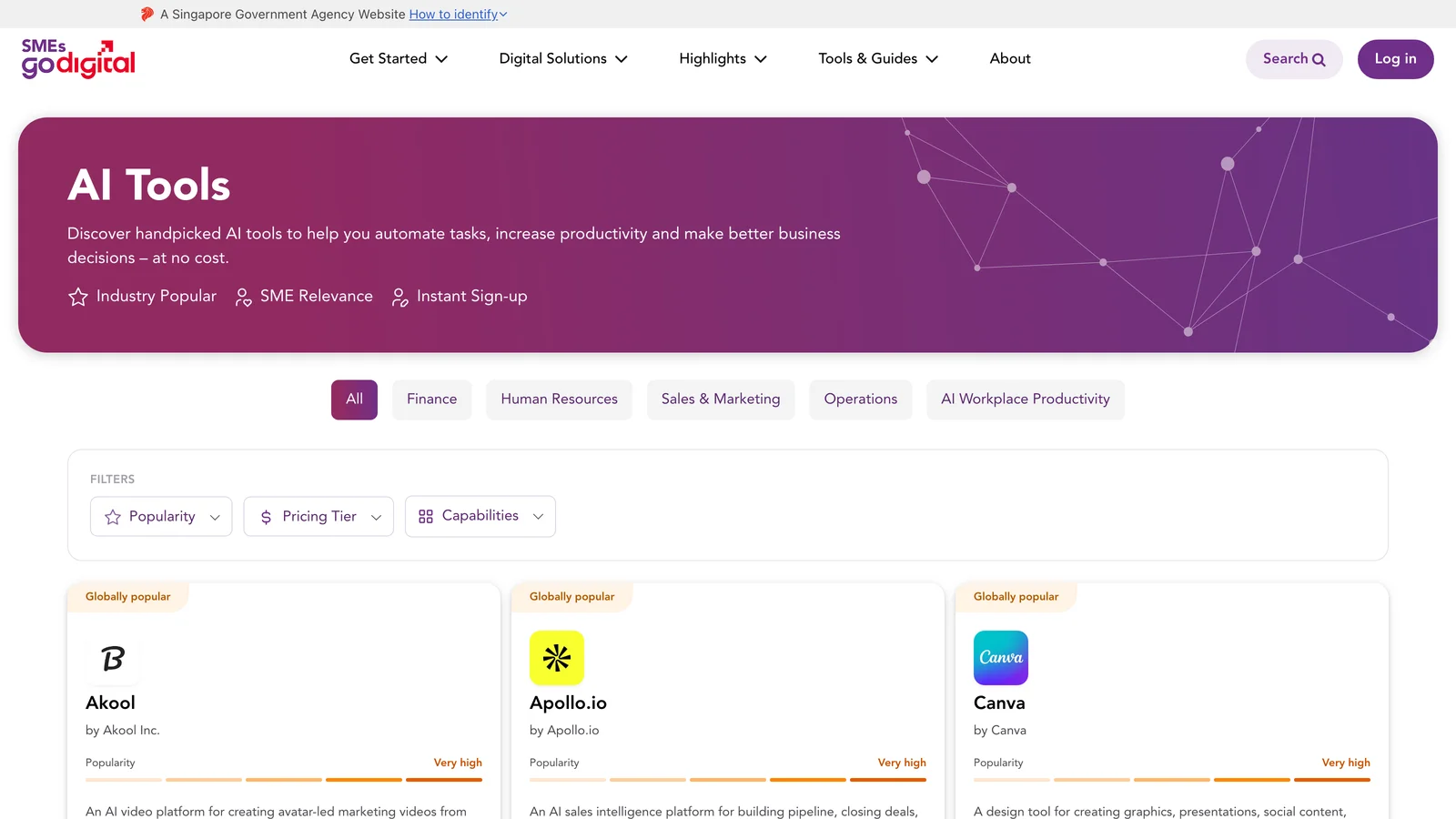This screenshot has height=819, width=1456.
Task: Click the person icon beside SME Relevance
Action: pos(243,297)
